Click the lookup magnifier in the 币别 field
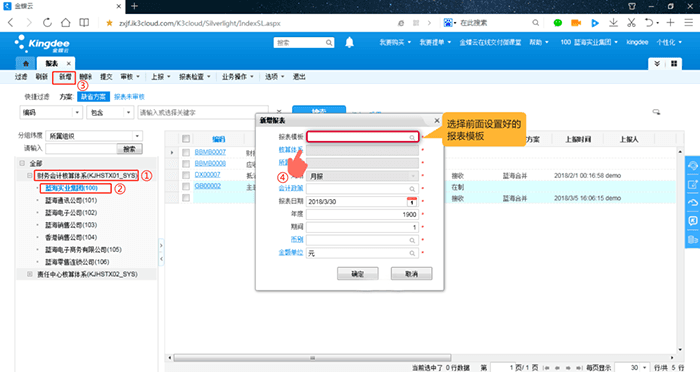 412,240
